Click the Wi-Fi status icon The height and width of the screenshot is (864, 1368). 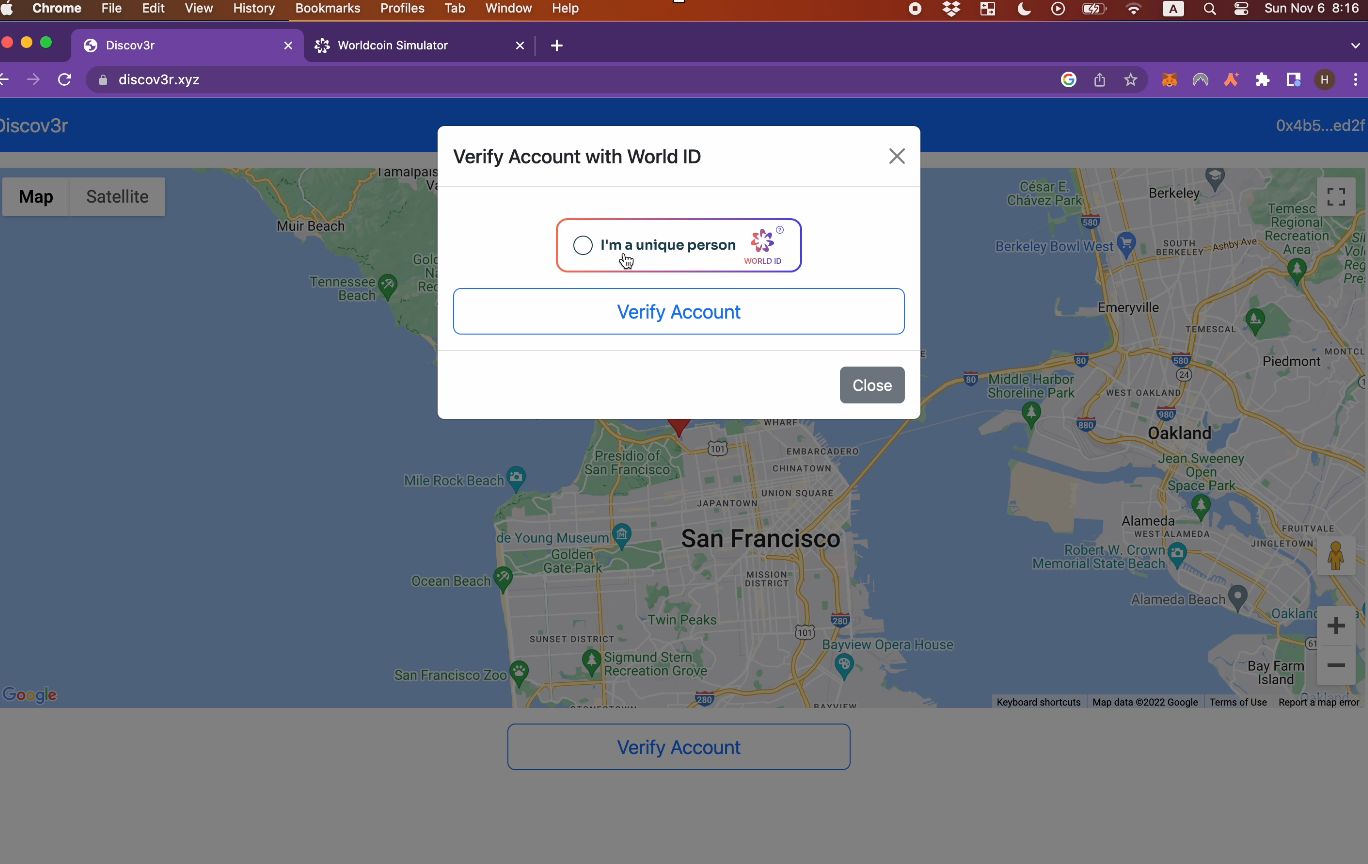(1133, 8)
